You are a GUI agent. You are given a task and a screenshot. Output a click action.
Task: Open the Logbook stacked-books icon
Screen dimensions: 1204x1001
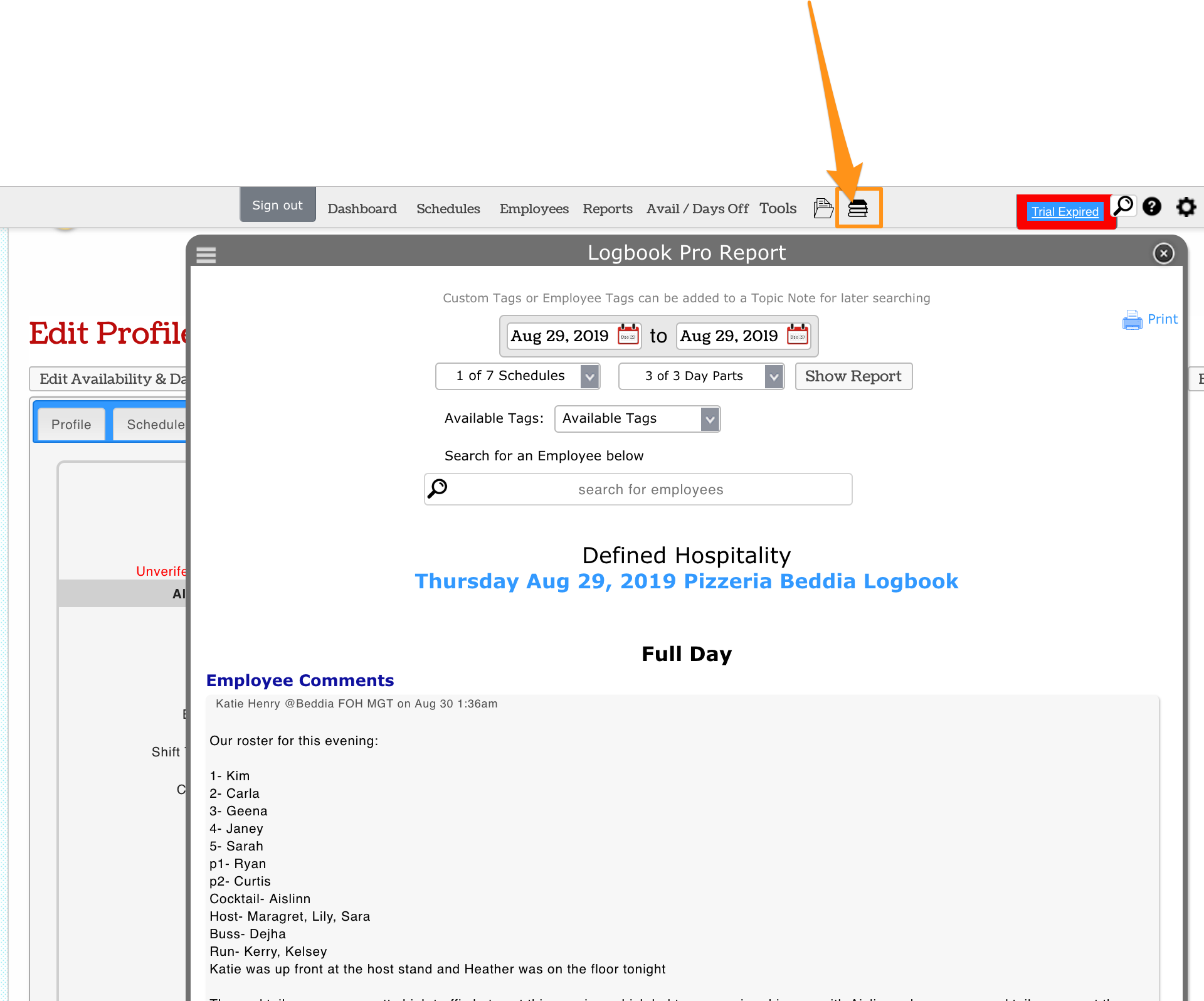coord(858,208)
